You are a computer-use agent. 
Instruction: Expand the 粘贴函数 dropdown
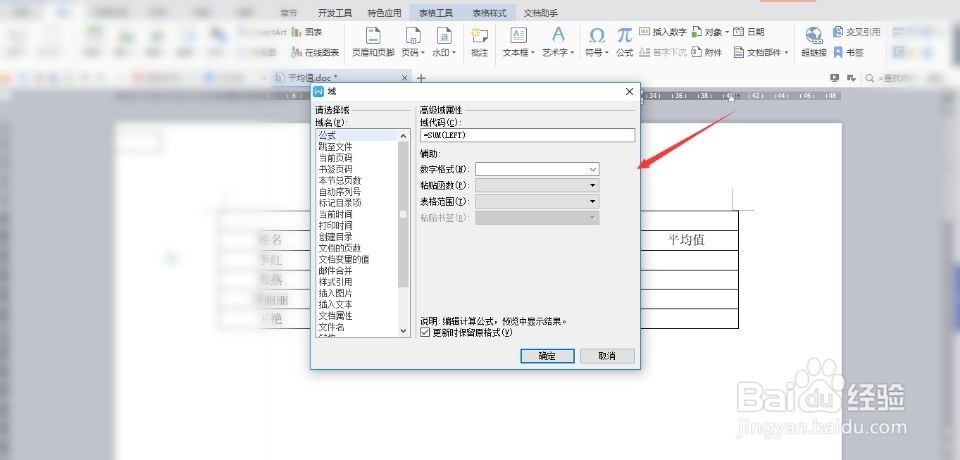pos(593,185)
